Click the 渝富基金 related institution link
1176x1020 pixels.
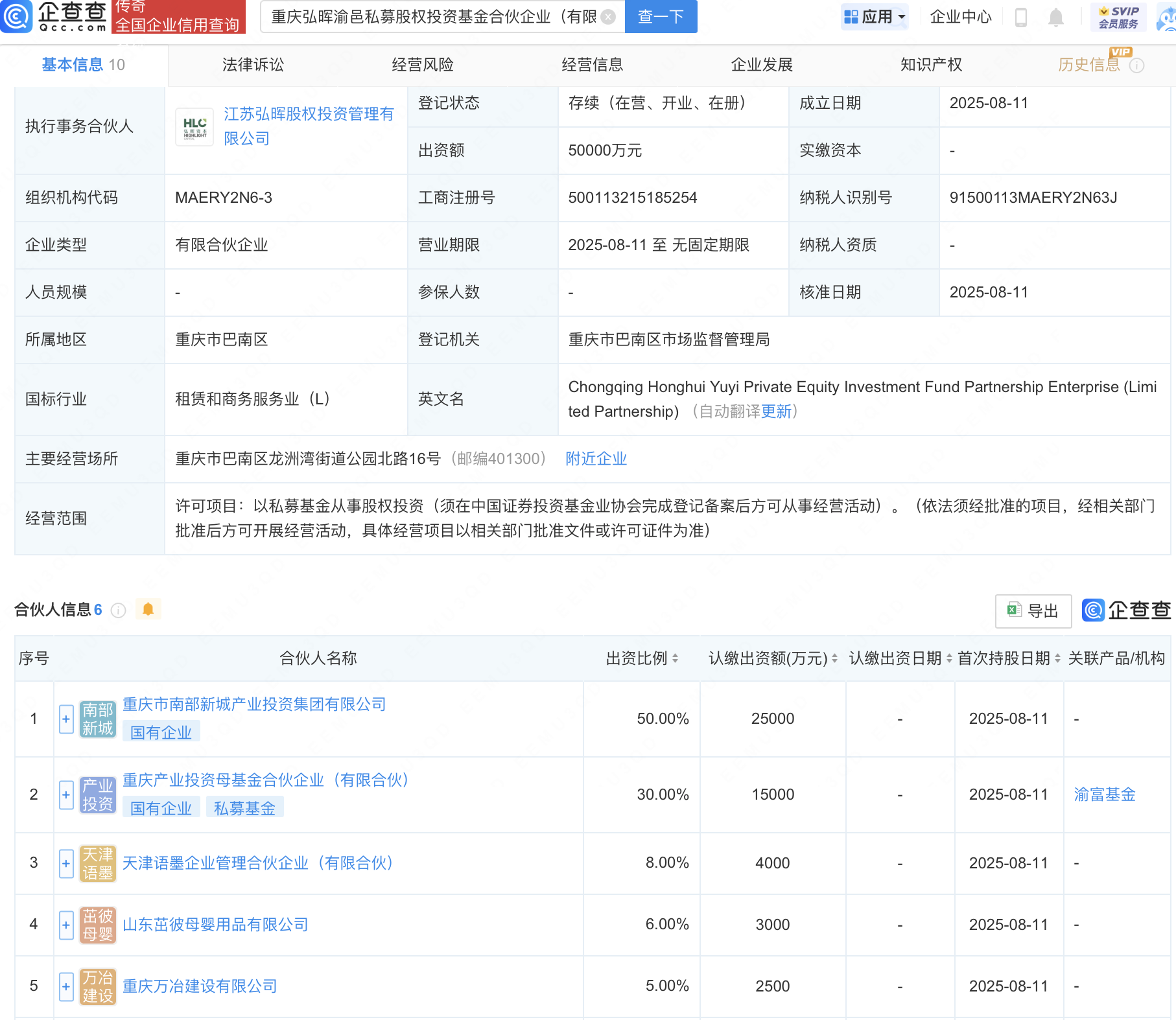point(1105,794)
